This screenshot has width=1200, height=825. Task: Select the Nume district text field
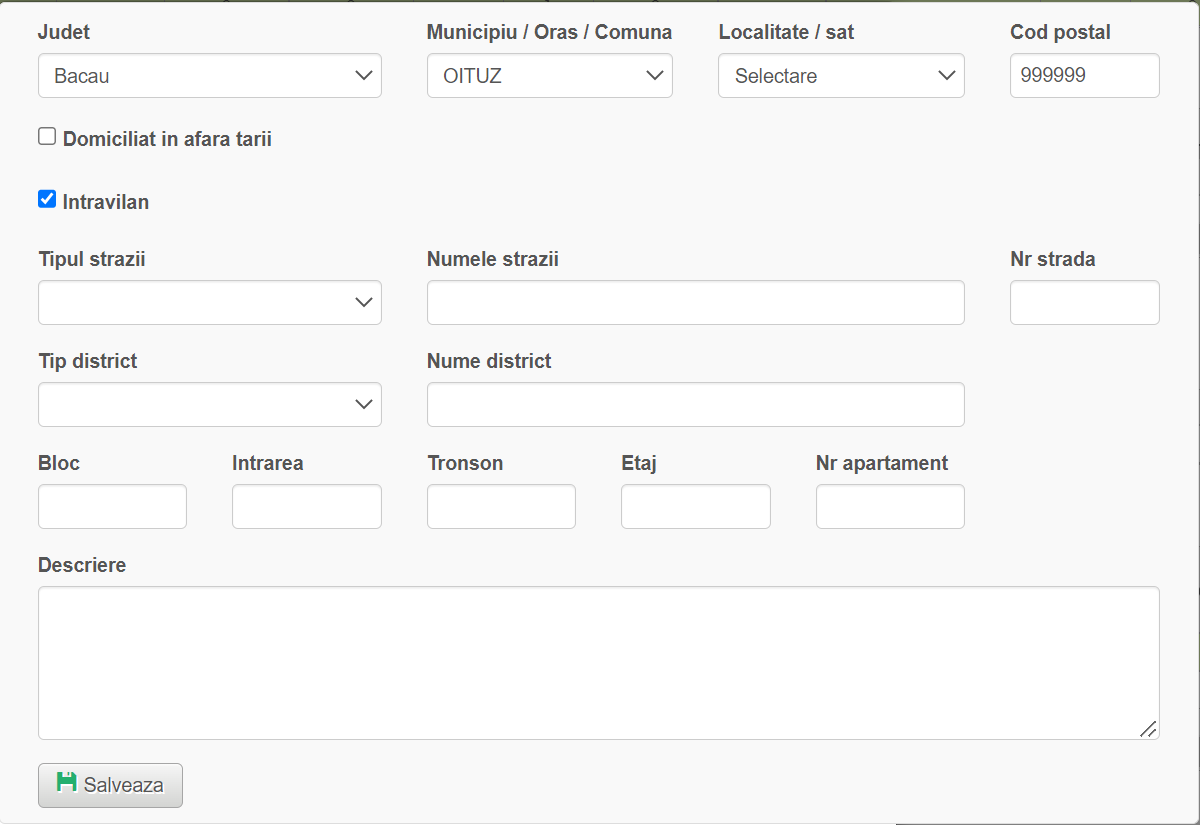tap(695, 405)
